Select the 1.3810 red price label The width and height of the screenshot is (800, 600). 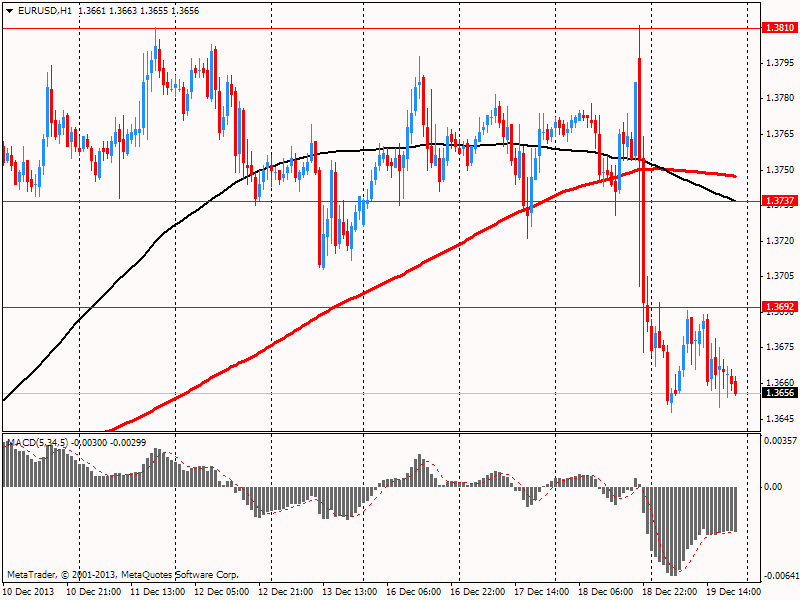[779, 28]
